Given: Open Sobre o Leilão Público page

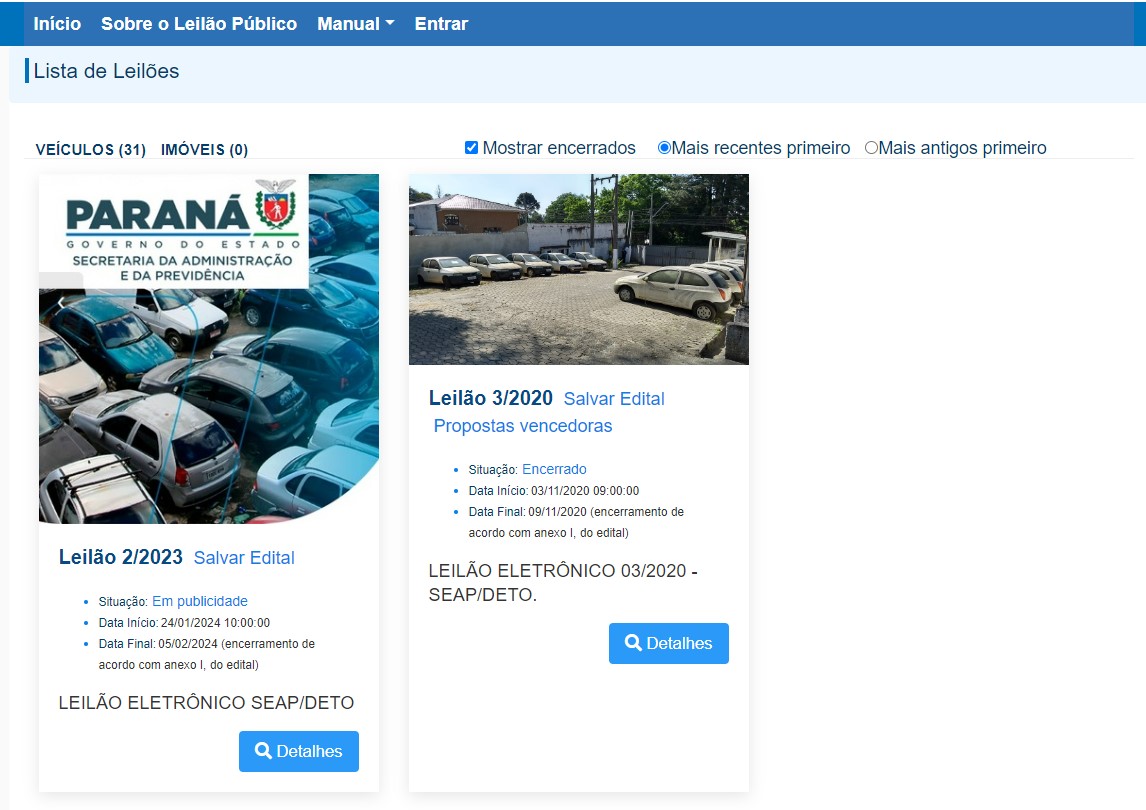Looking at the screenshot, I should (x=199, y=23).
